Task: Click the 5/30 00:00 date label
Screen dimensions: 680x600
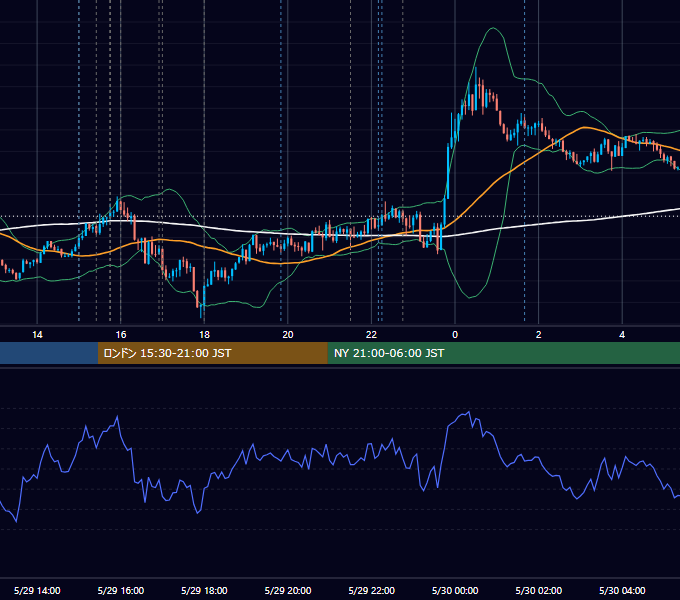Action: click(x=455, y=590)
